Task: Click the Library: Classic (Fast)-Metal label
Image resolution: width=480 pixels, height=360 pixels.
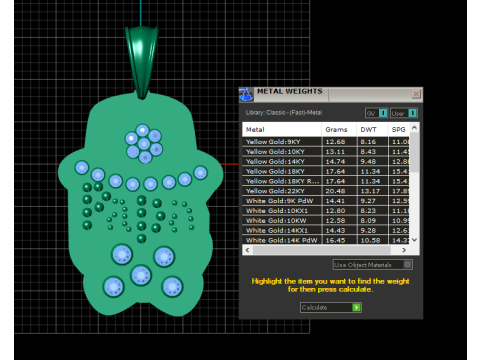Action: click(x=284, y=113)
